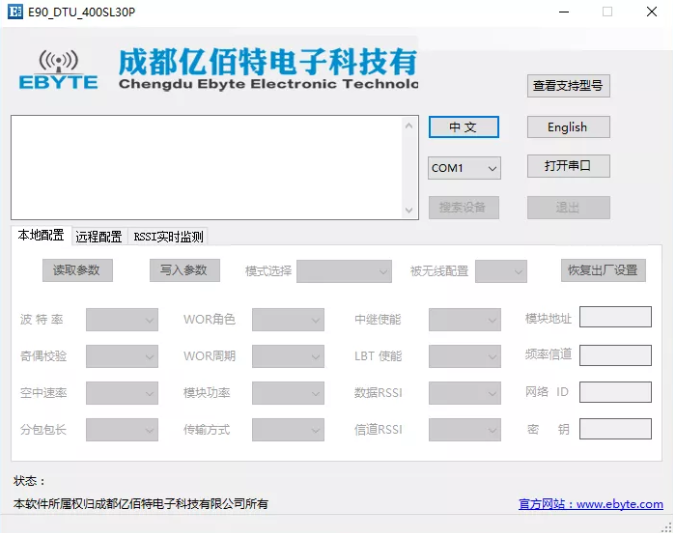Click 恢复出厂设置 button
Screen dimensions: 673x533
click(603, 270)
